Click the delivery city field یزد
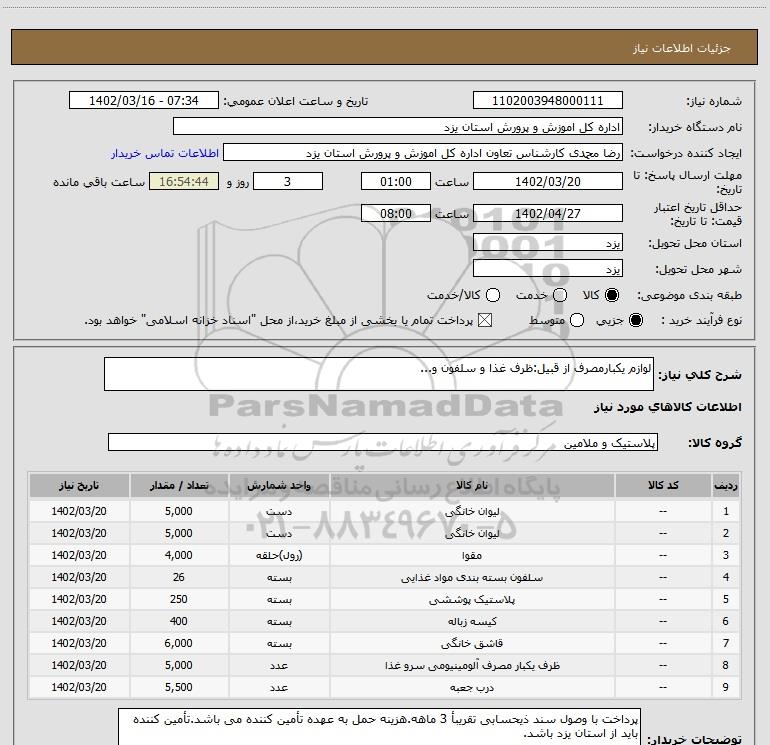 point(548,268)
